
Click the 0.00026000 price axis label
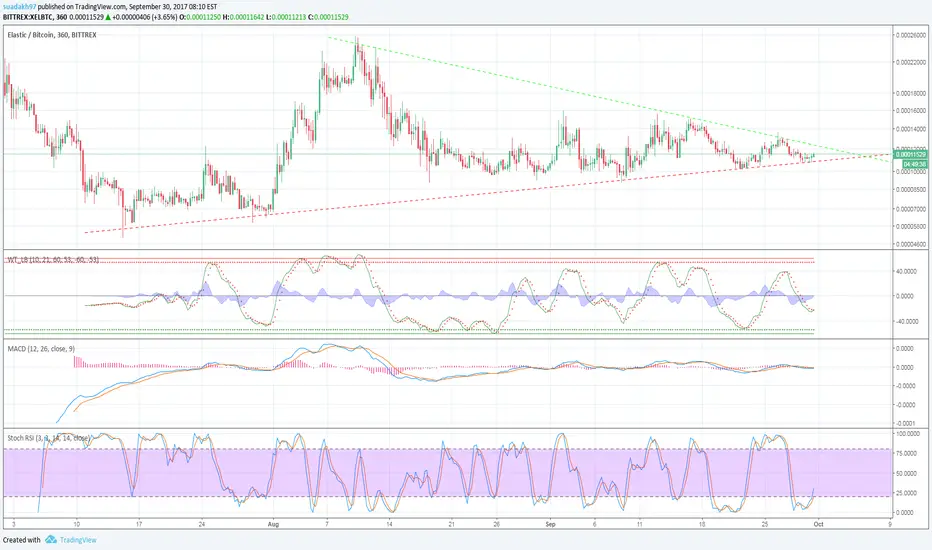(x=911, y=35)
